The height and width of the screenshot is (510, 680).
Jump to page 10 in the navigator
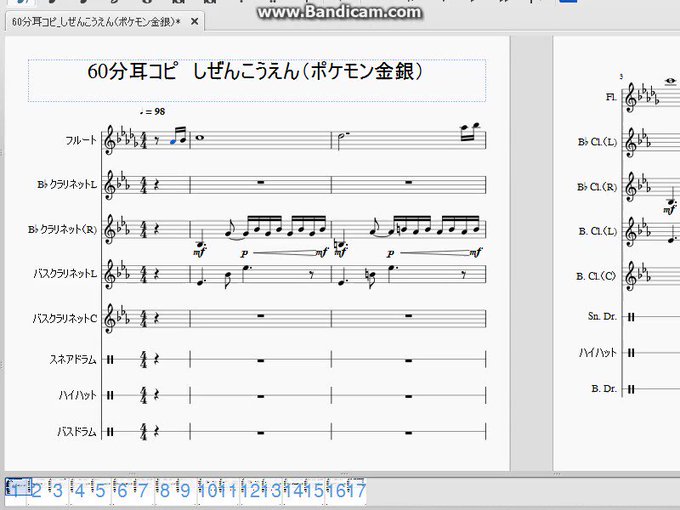207,490
